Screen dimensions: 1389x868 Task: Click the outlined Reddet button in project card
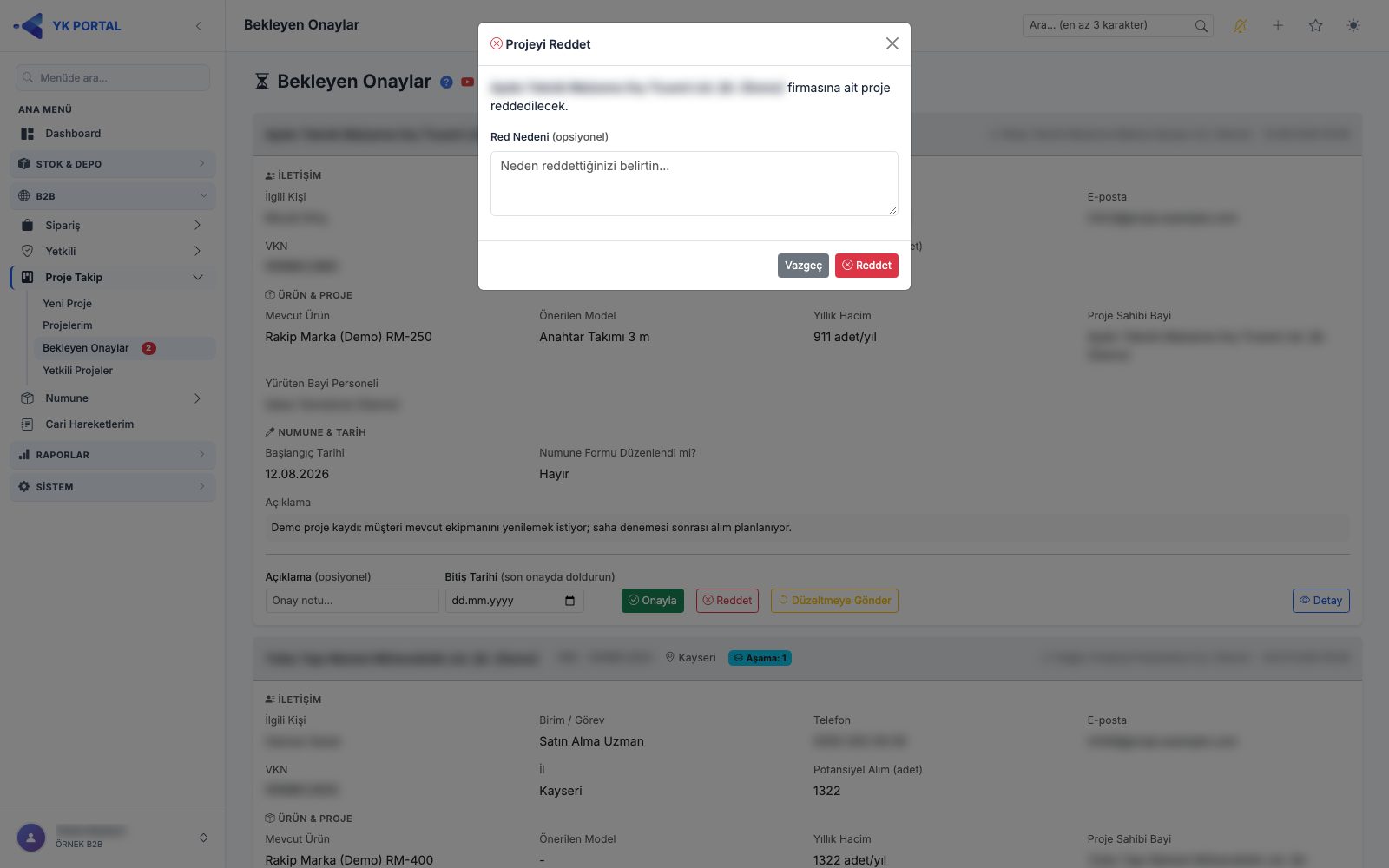coord(727,601)
